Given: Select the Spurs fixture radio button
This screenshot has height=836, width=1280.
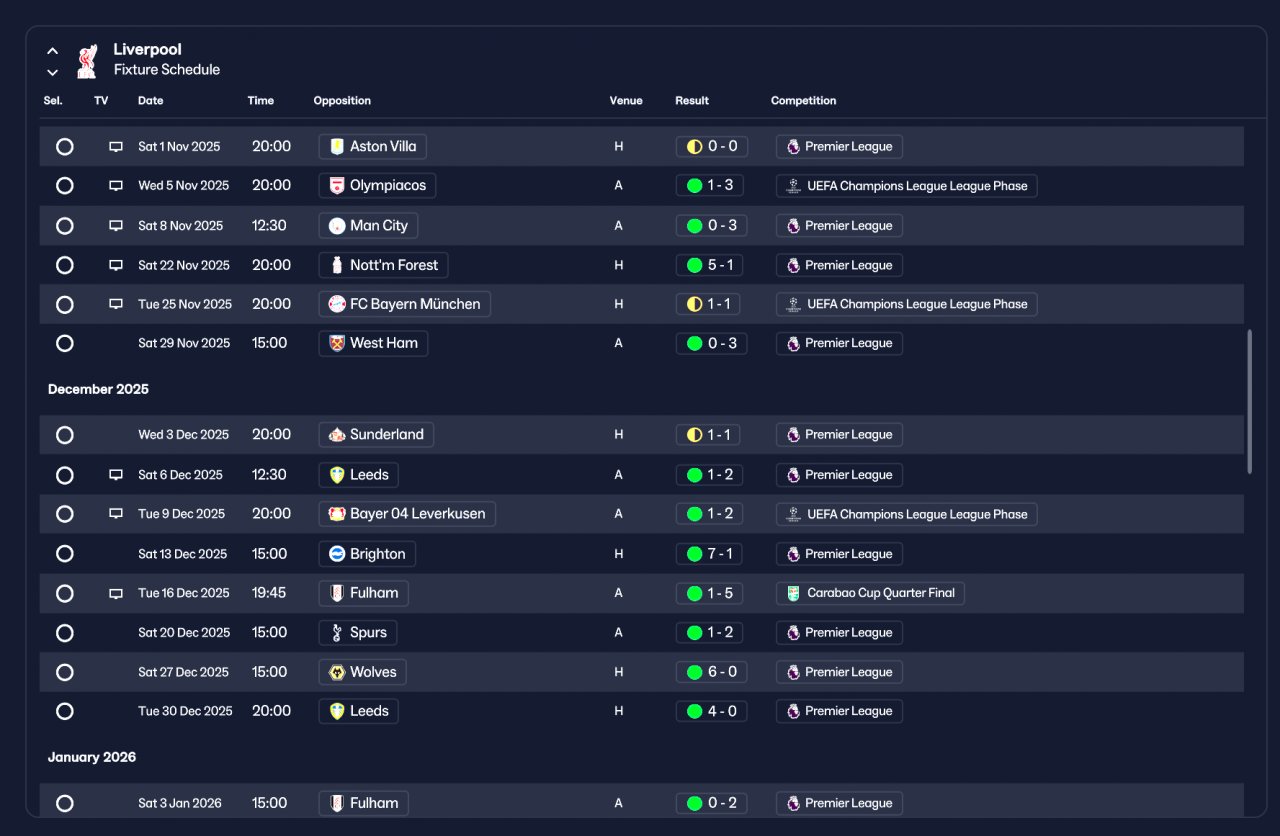Looking at the screenshot, I should [65, 633].
